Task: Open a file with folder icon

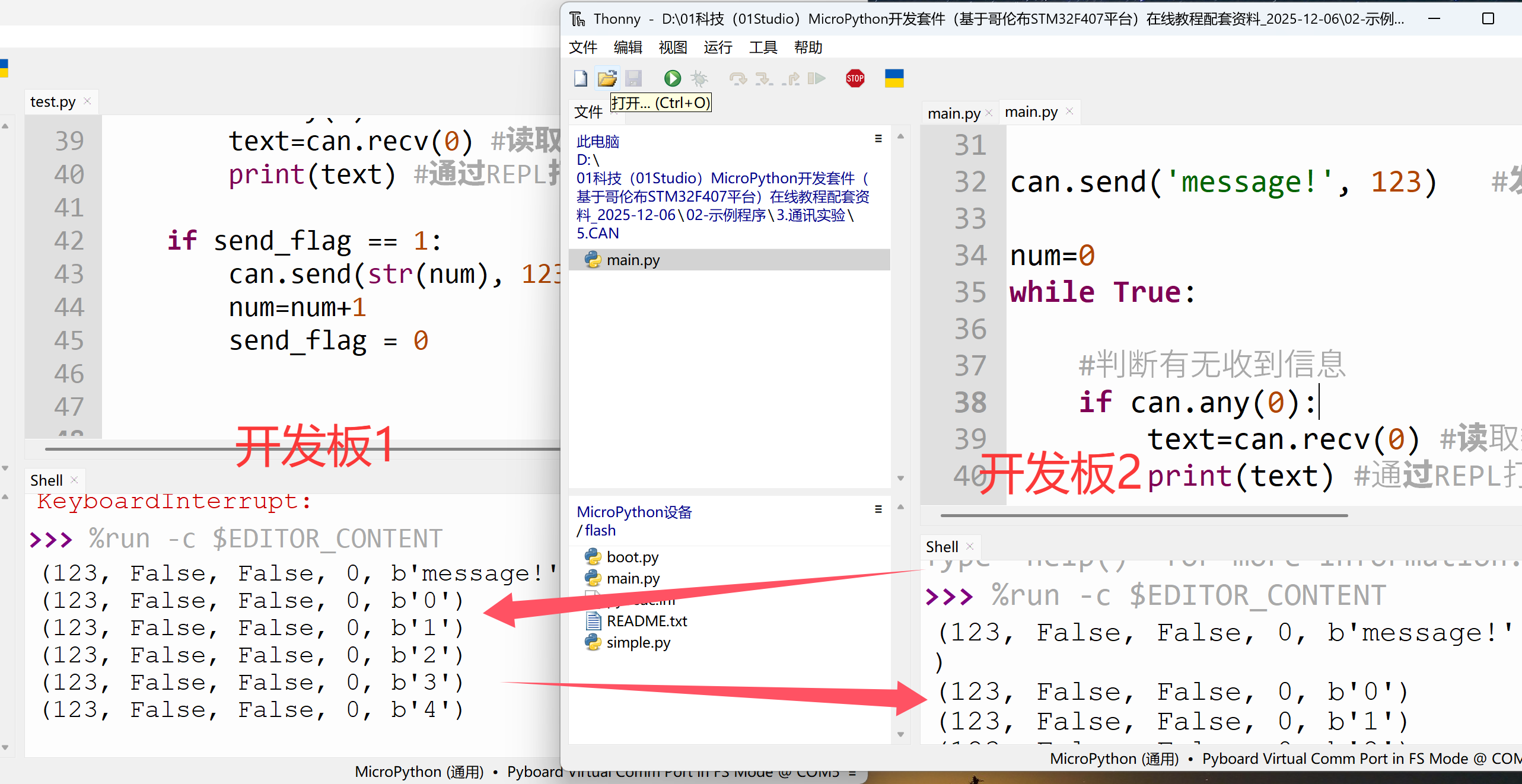Action: [607, 78]
